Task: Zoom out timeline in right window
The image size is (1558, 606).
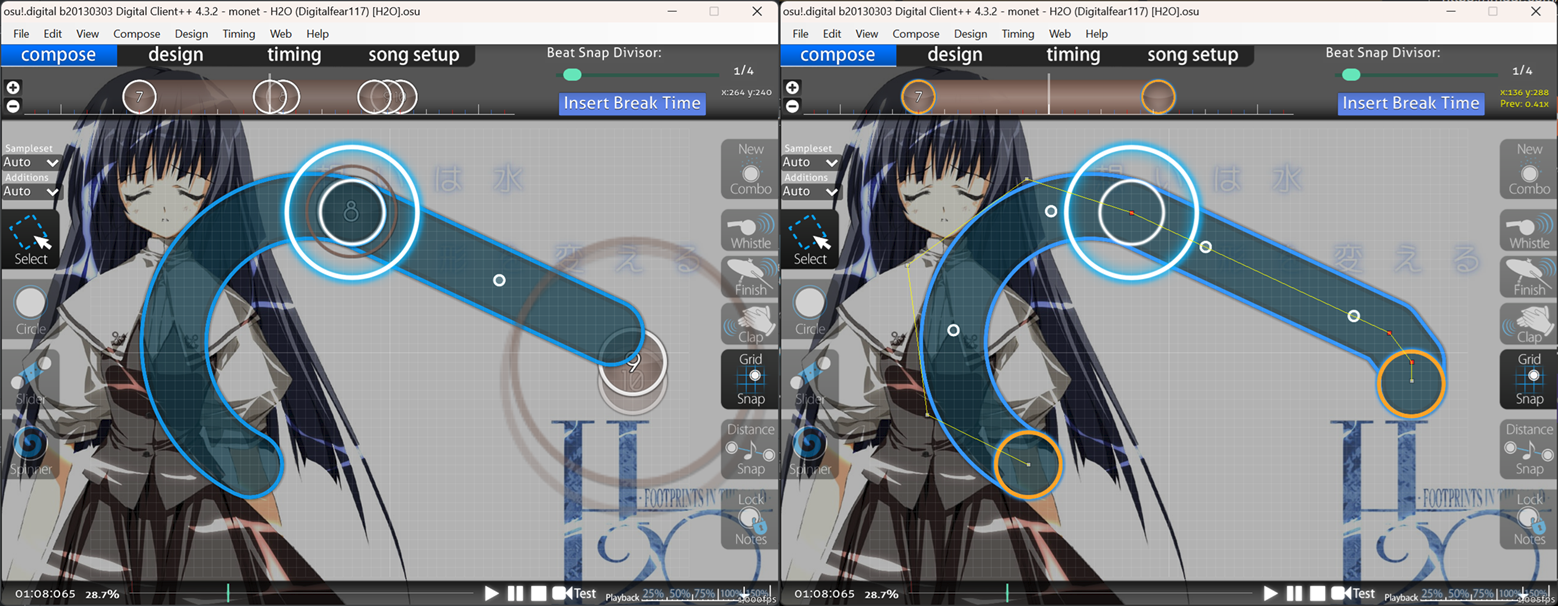Action: pyautogui.click(x=792, y=106)
